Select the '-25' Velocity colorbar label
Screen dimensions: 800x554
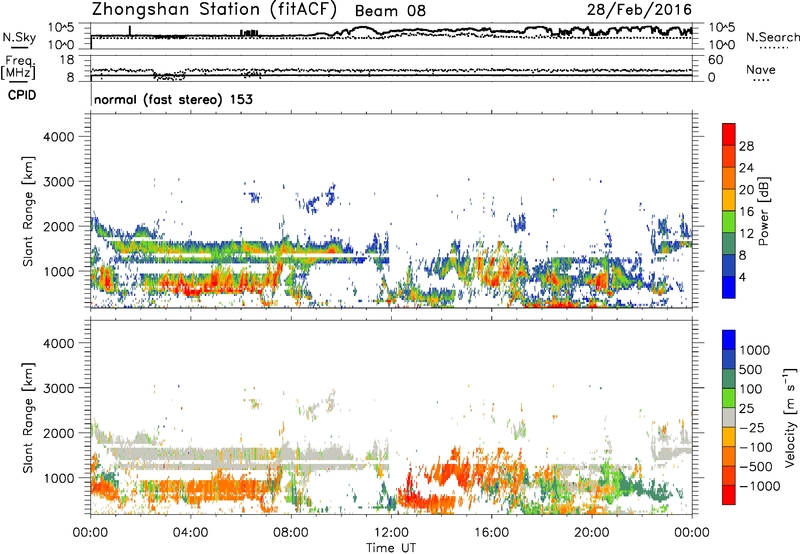[750, 427]
